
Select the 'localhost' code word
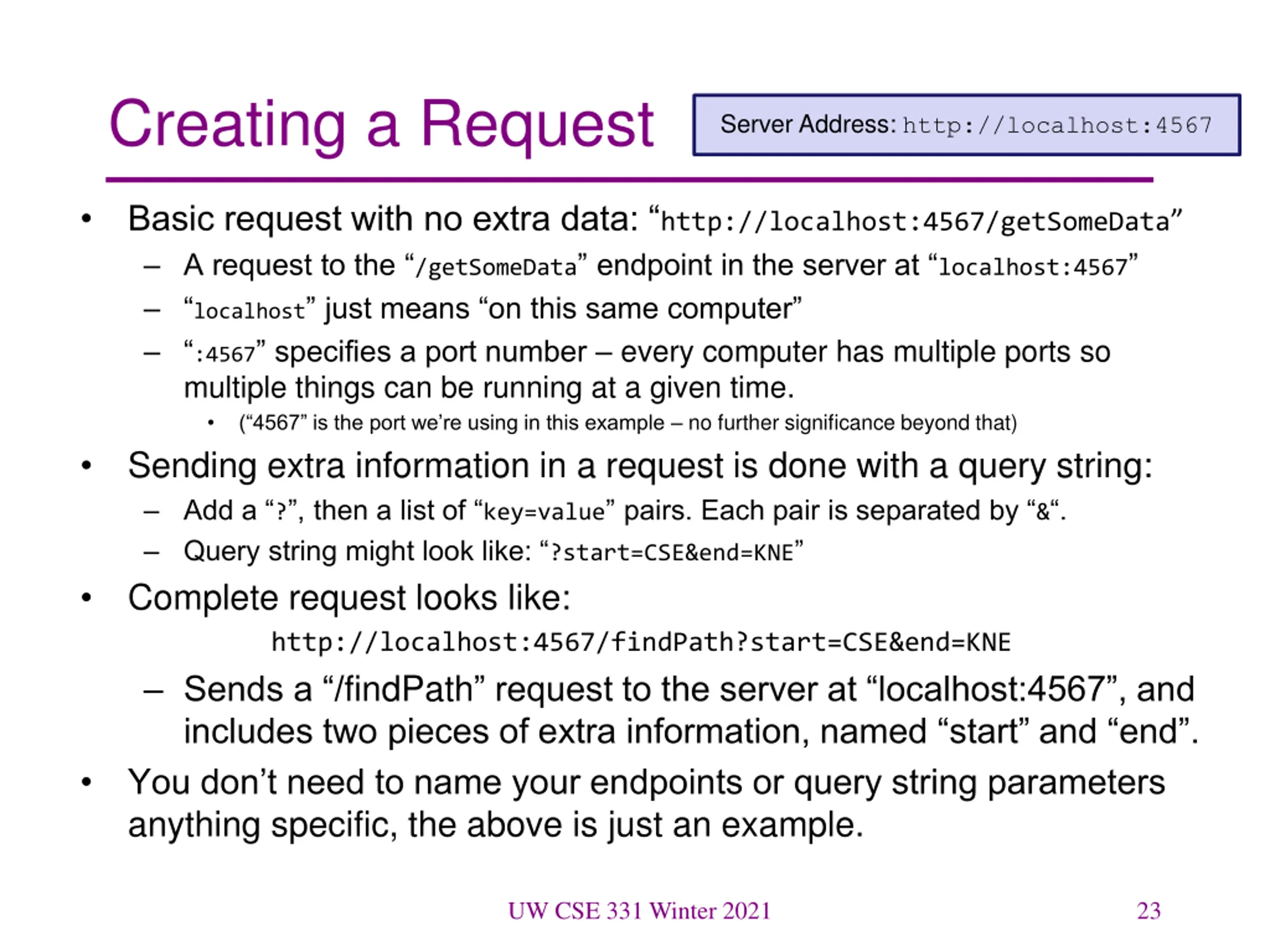pos(249,311)
